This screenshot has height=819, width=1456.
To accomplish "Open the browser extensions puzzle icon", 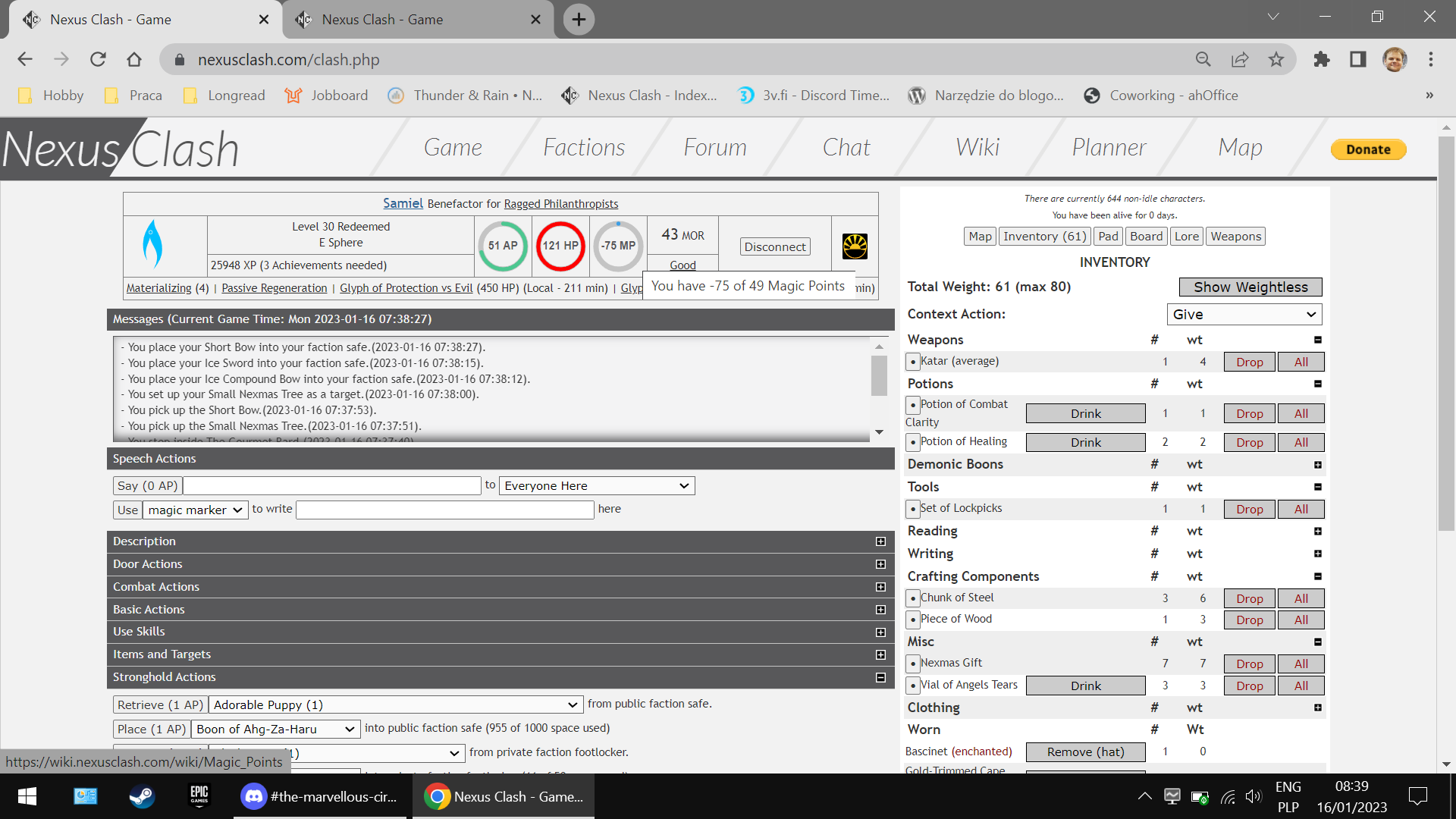I will 1322,59.
